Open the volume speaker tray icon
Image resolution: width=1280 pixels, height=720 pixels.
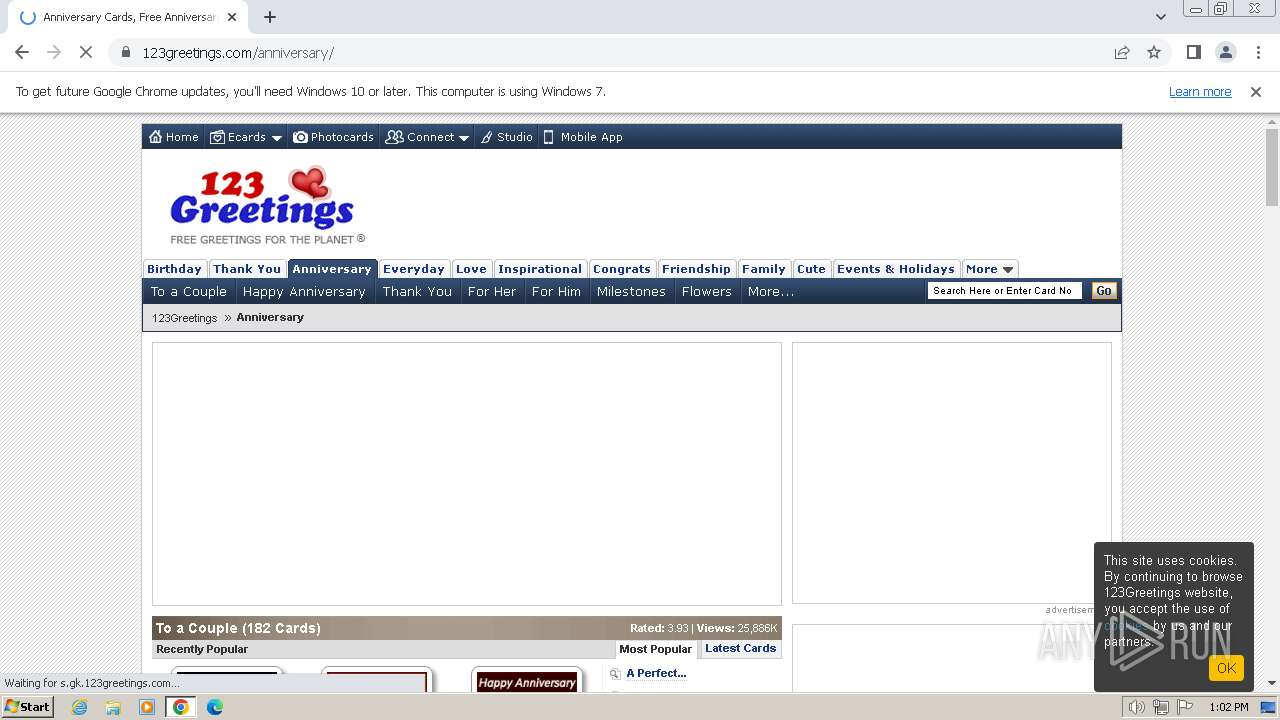1136,707
